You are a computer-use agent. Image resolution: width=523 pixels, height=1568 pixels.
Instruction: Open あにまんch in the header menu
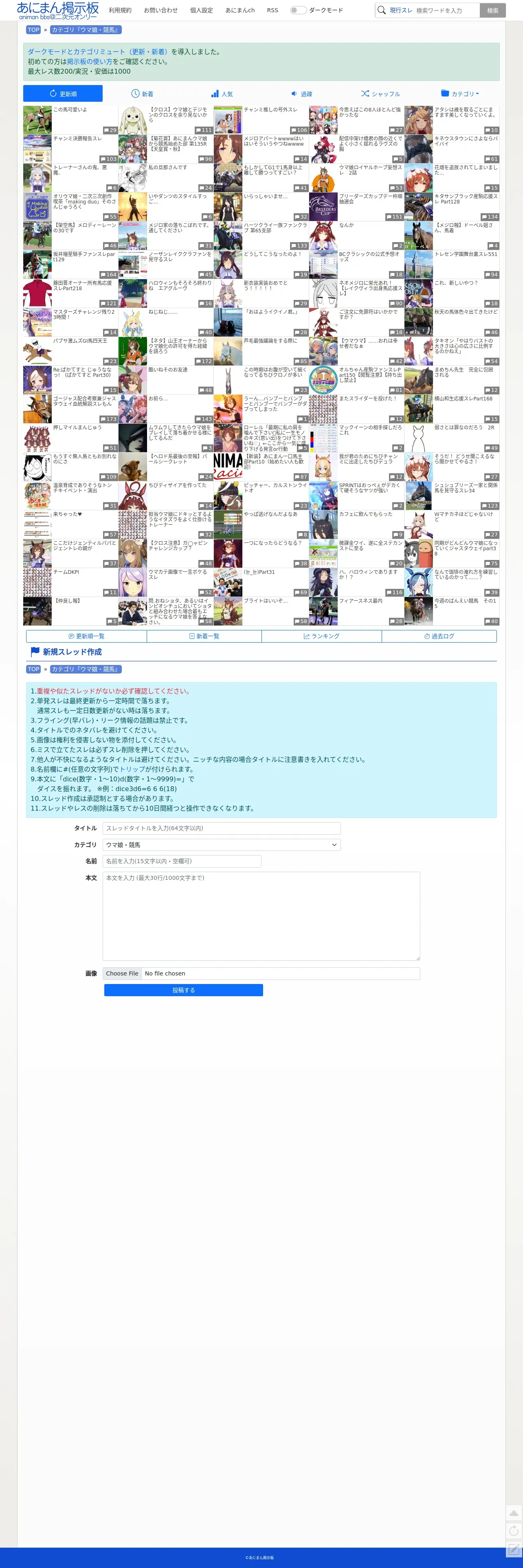240,10
